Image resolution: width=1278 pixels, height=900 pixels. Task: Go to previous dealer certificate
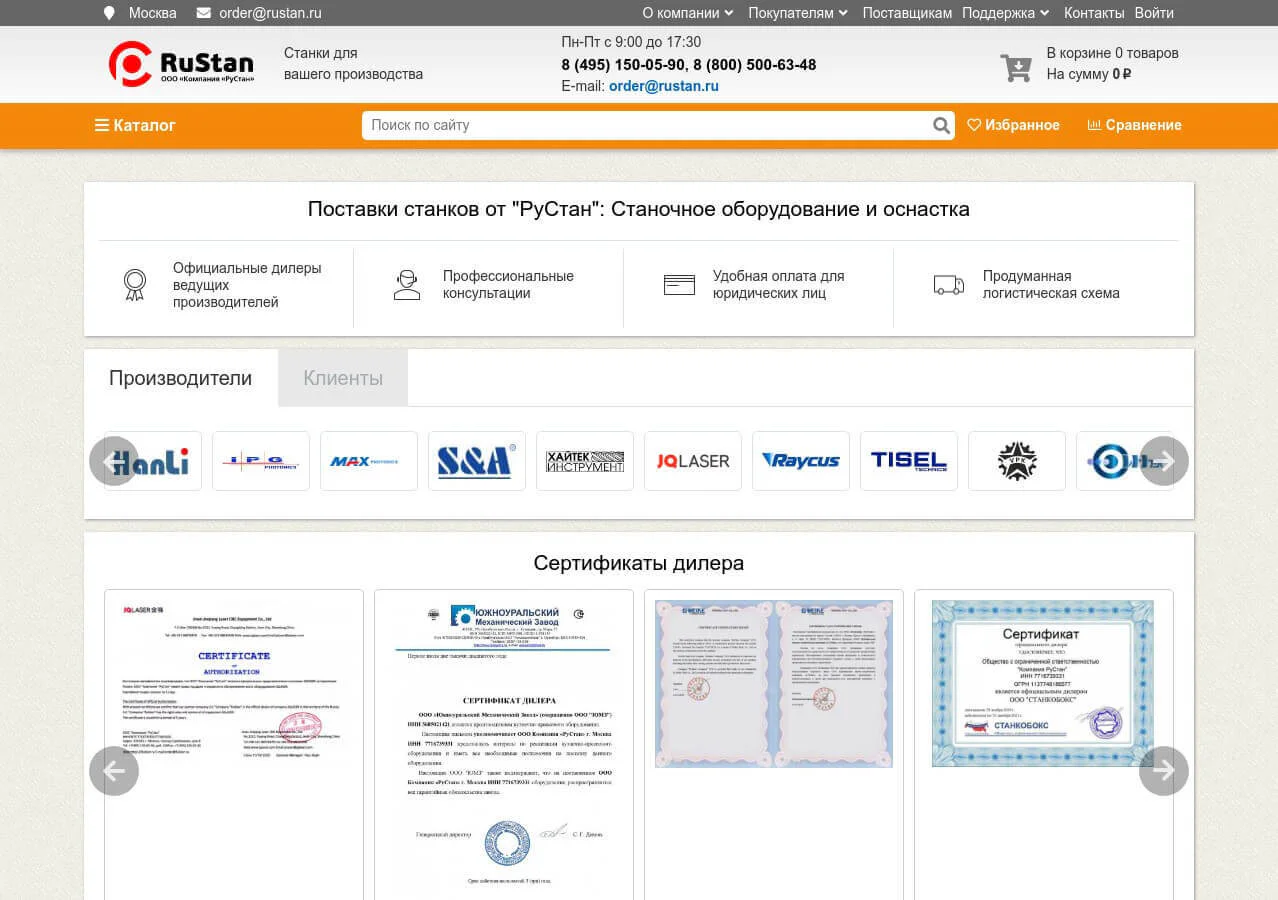114,771
